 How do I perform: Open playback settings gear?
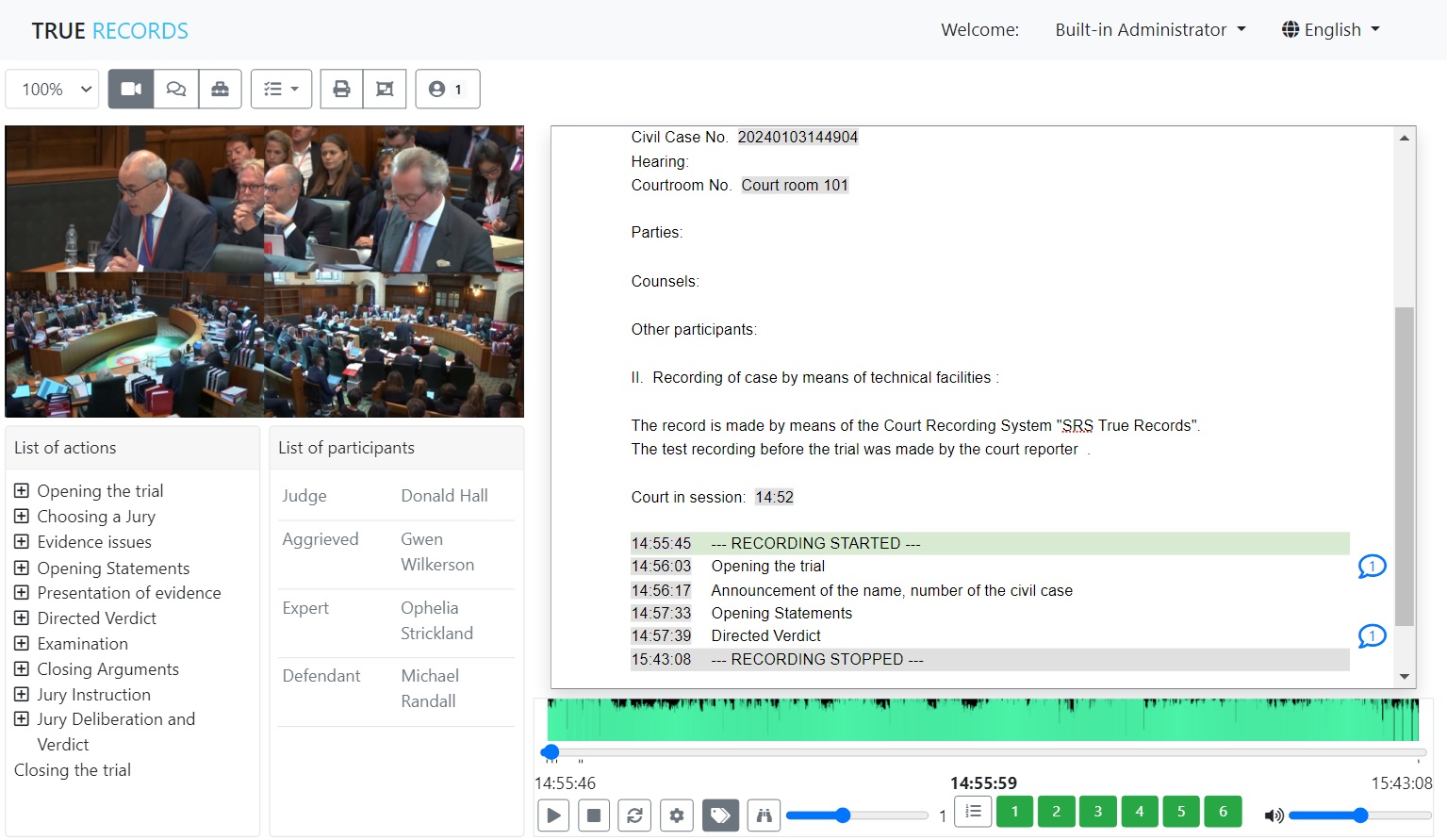click(676, 815)
